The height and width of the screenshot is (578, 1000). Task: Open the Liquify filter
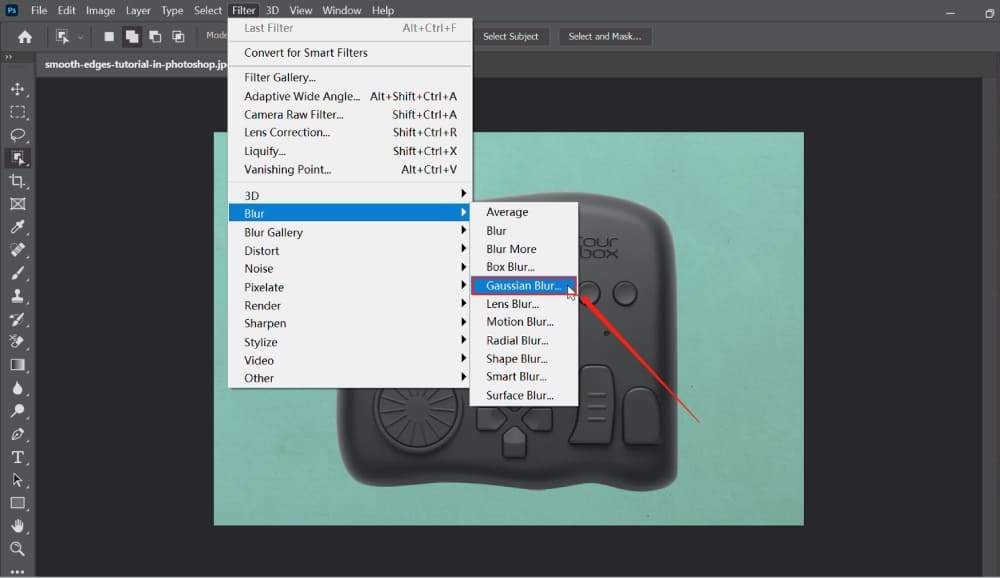point(263,151)
